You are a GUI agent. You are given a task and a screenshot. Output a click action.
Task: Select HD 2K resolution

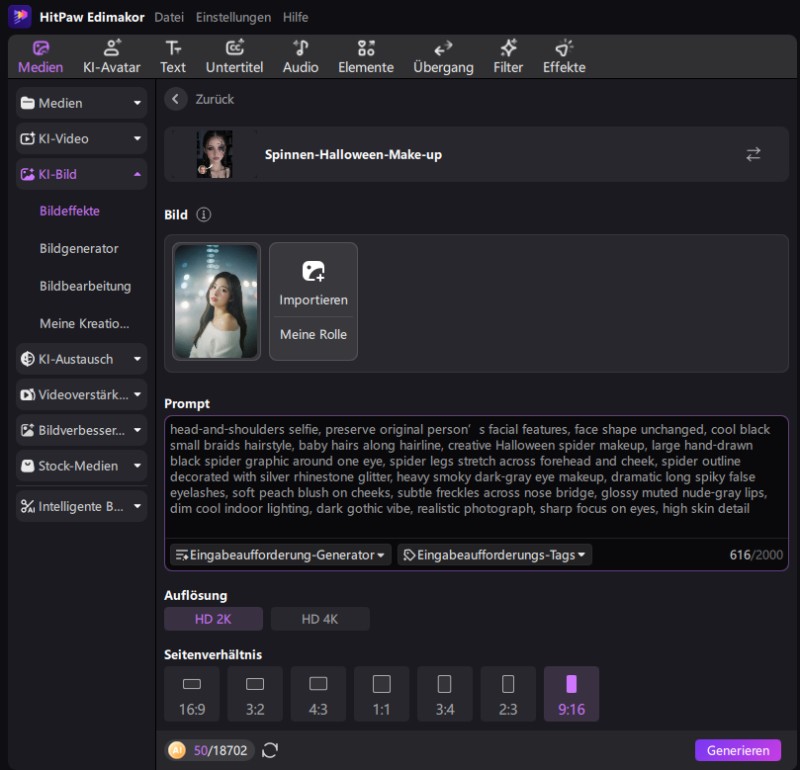coord(213,619)
